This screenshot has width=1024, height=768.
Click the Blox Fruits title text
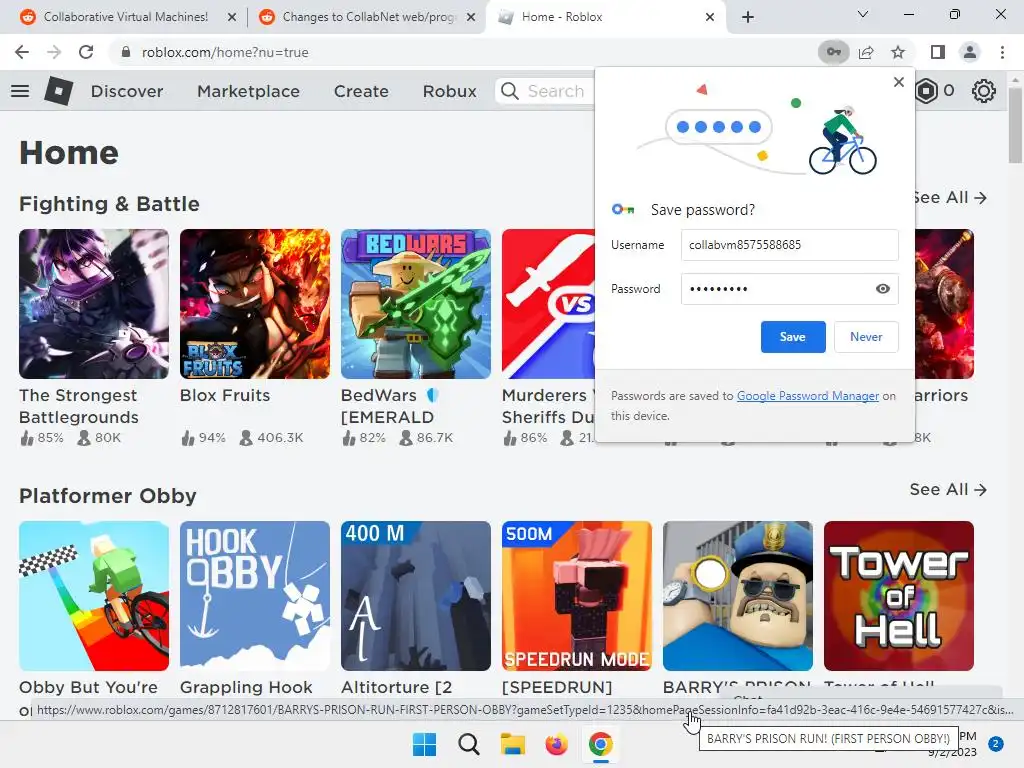(225, 395)
